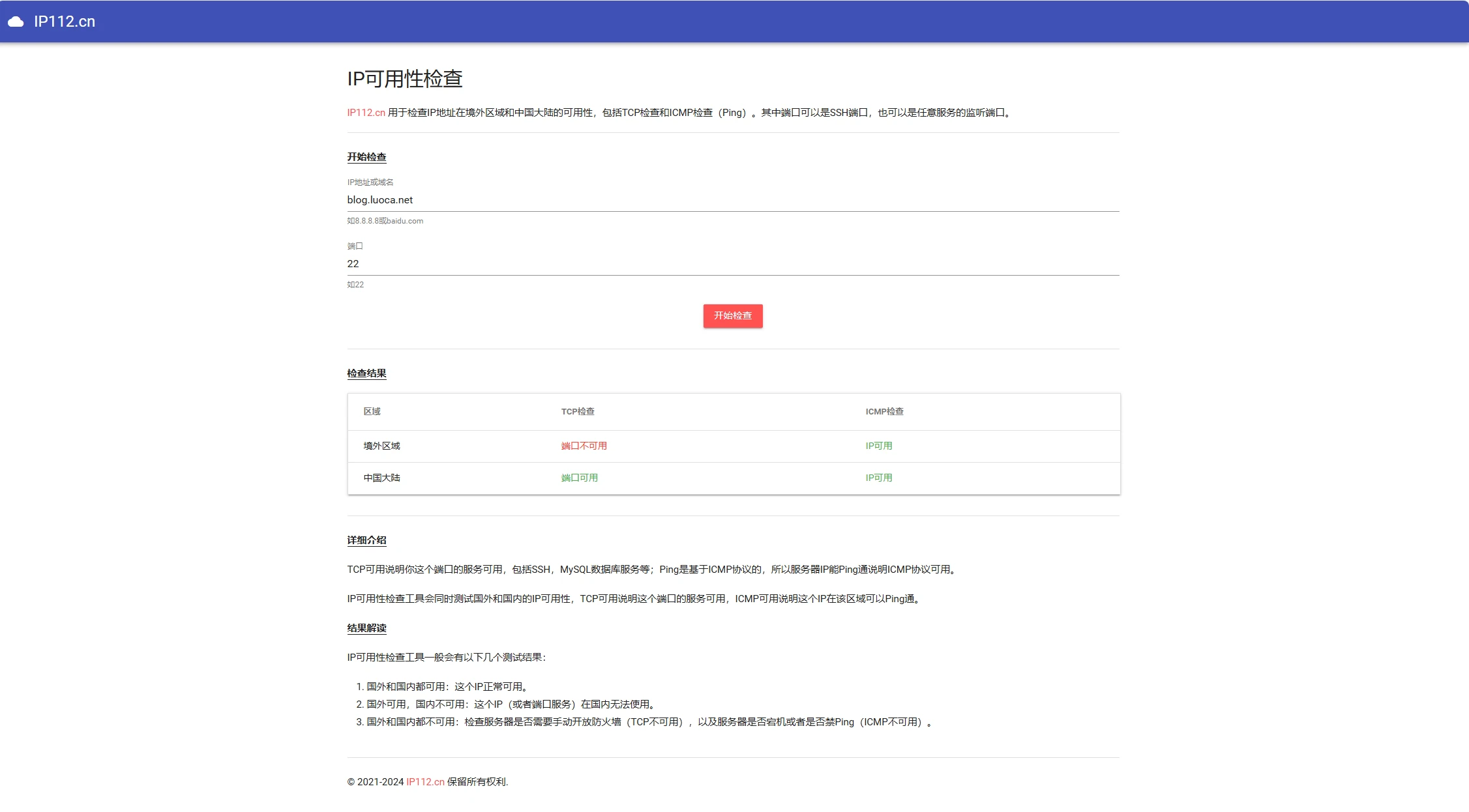Click the hint text 如22
Screen dimensions: 1469x812
[x=355, y=285]
